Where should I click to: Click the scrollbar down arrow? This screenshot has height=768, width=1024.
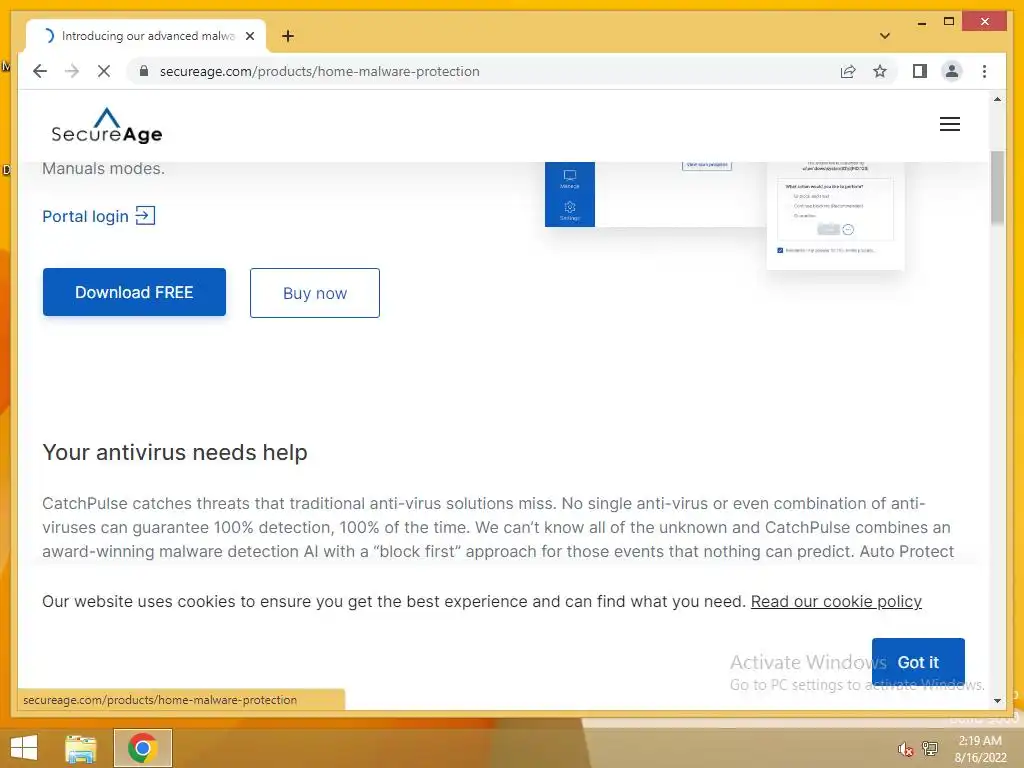click(x=997, y=701)
